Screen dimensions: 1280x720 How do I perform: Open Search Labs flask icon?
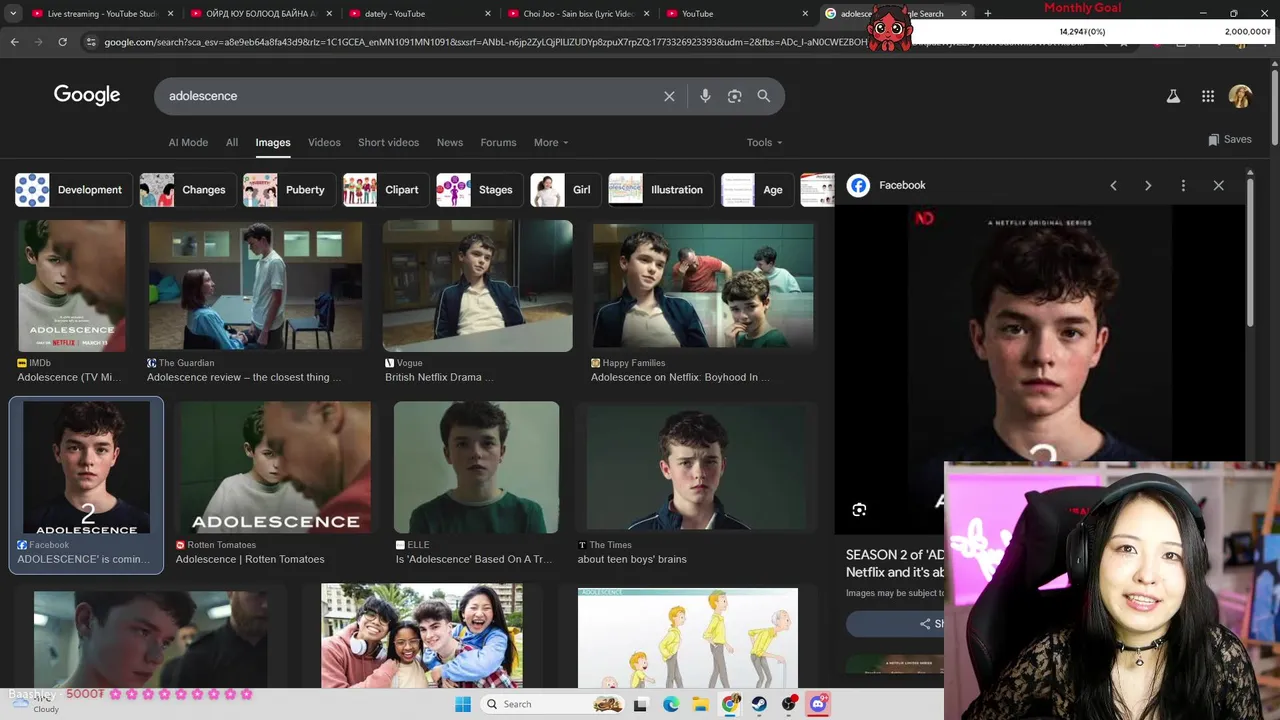coord(1173,96)
